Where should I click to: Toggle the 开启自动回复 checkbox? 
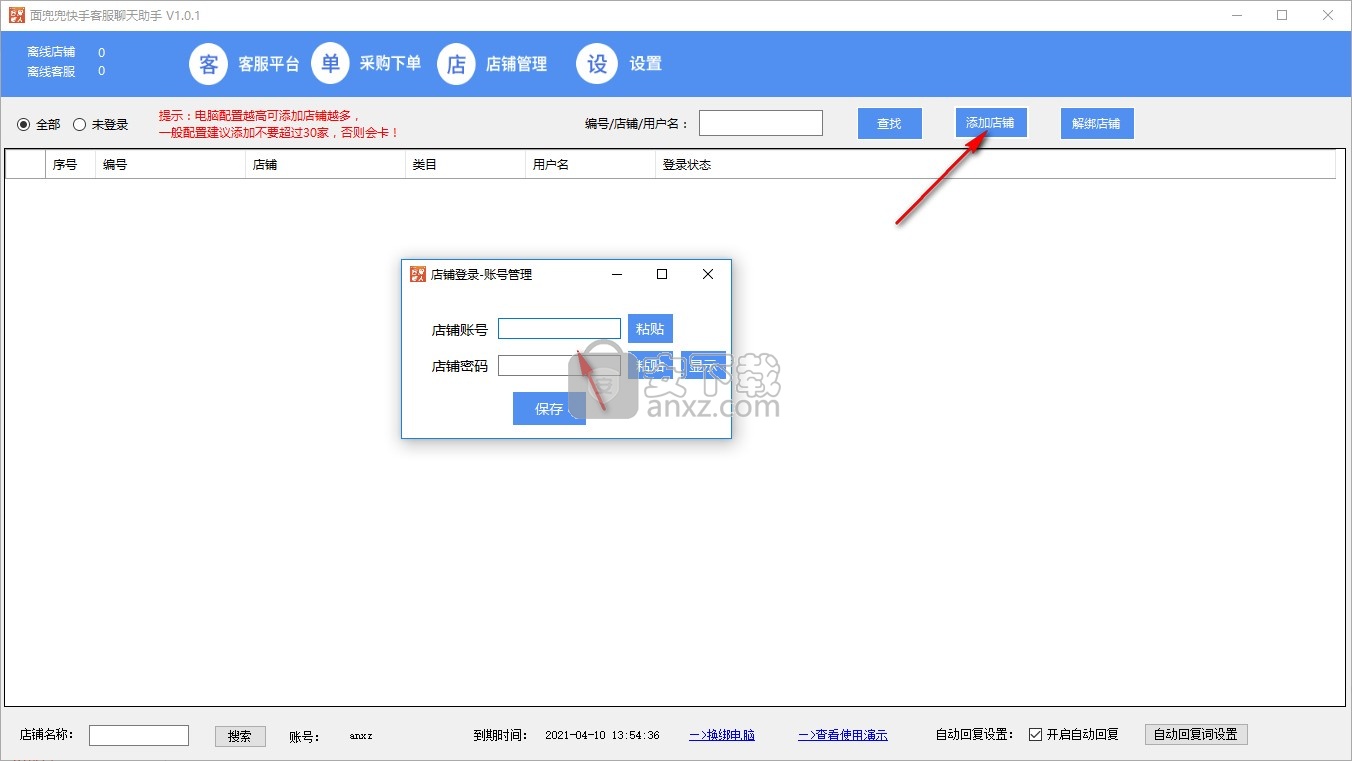click(x=1035, y=734)
